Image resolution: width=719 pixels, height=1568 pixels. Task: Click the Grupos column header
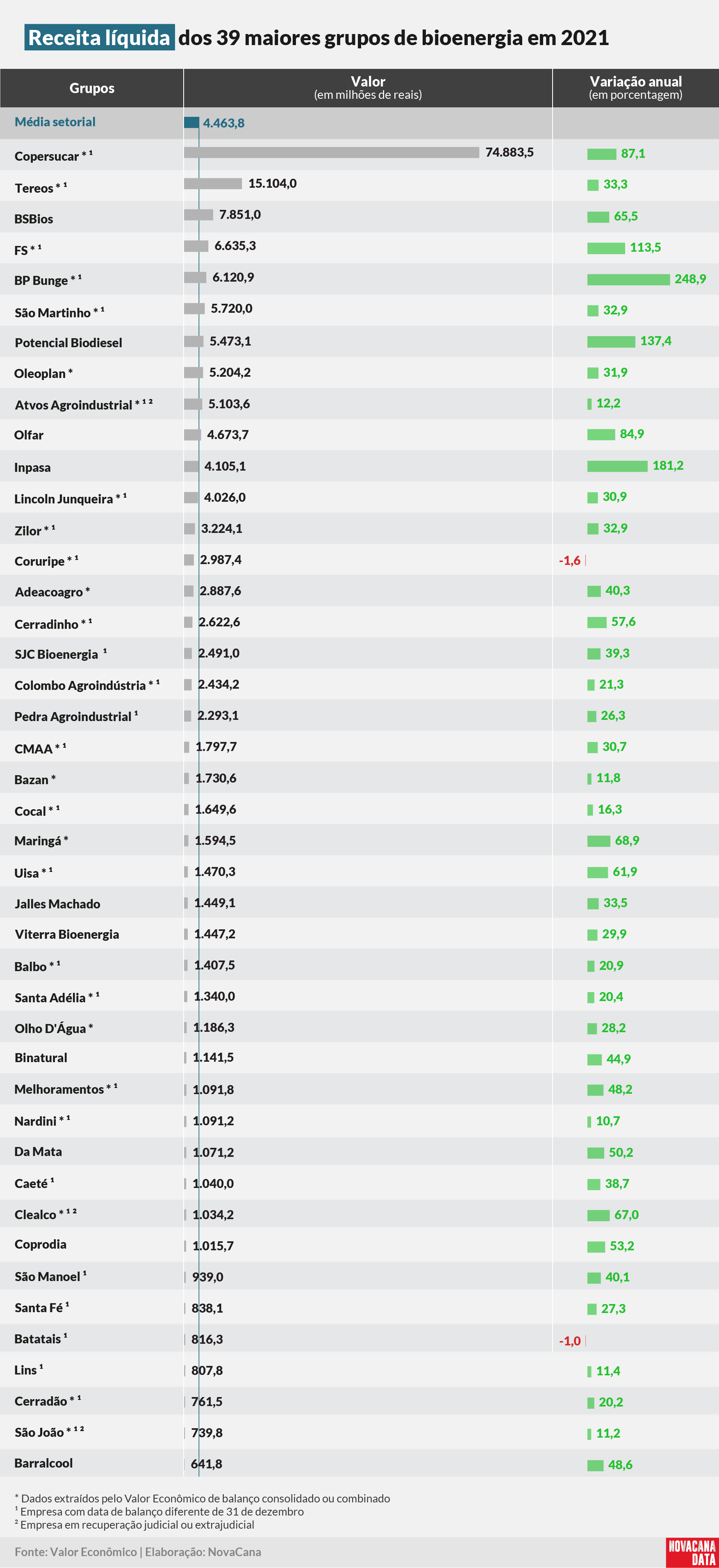pos(91,88)
